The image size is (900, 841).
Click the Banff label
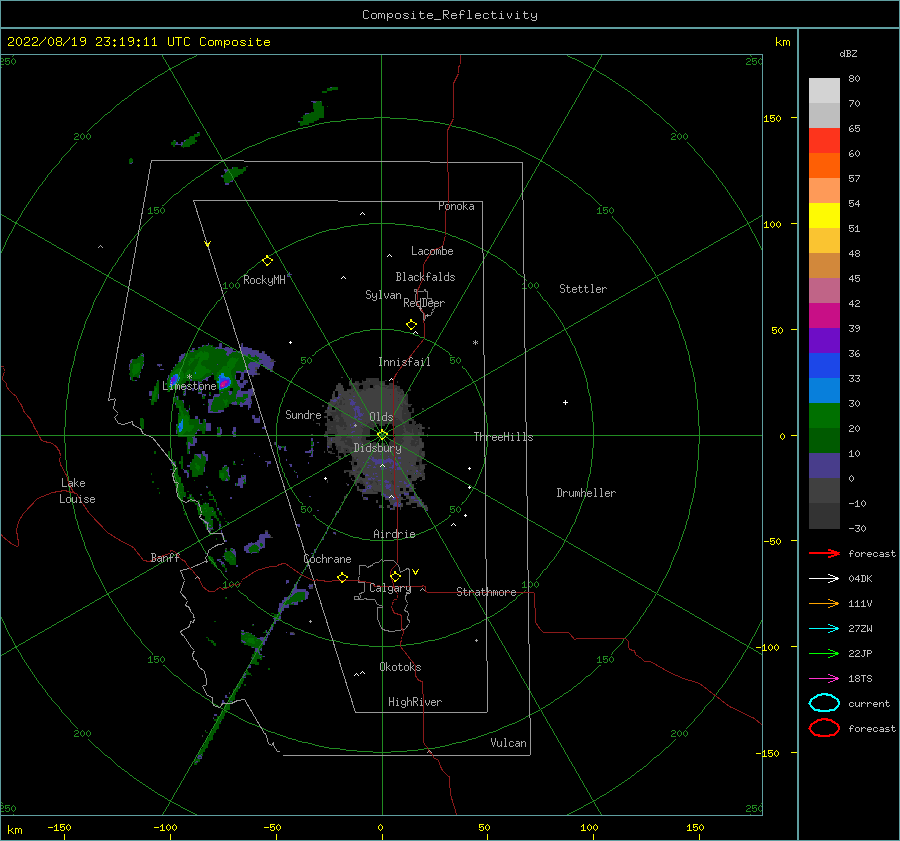click(165, 557)
